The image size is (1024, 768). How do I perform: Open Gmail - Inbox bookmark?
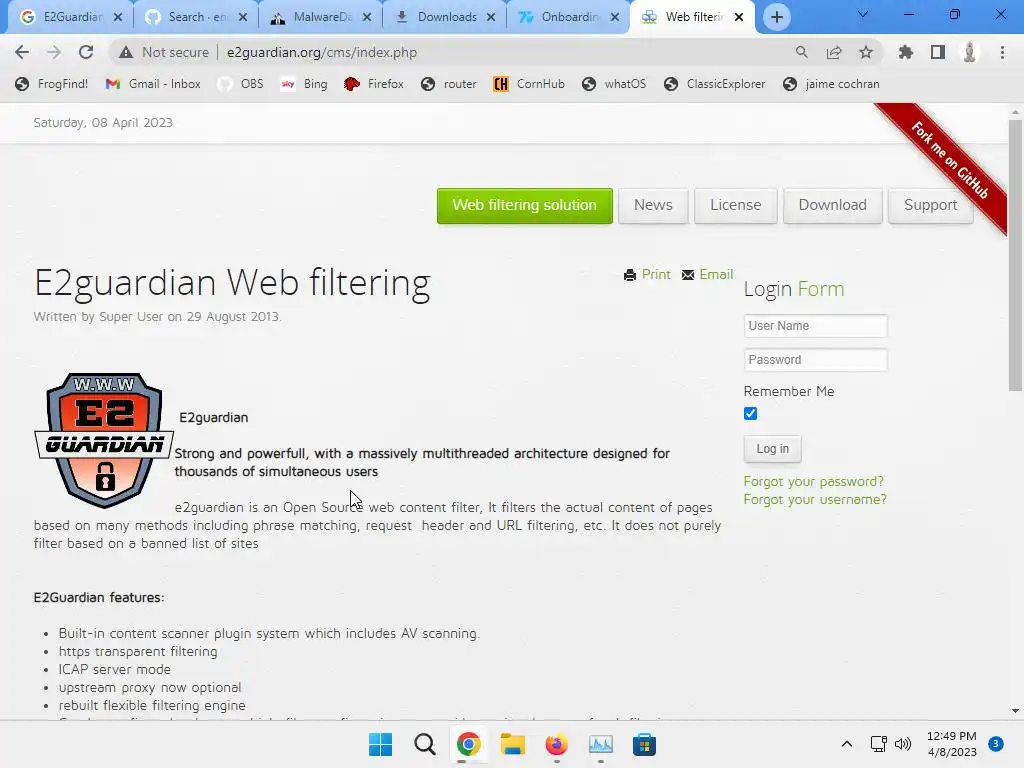pos(153,84)
